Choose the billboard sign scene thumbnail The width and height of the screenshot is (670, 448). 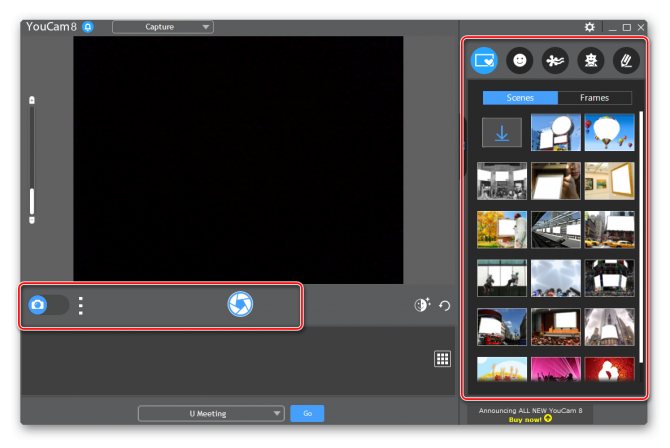(x=555, y=132)
